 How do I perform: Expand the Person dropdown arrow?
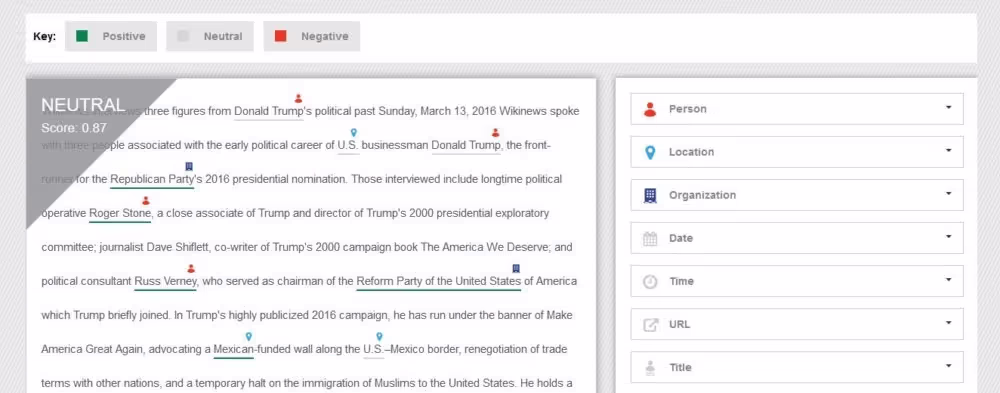tap(948, 108)
